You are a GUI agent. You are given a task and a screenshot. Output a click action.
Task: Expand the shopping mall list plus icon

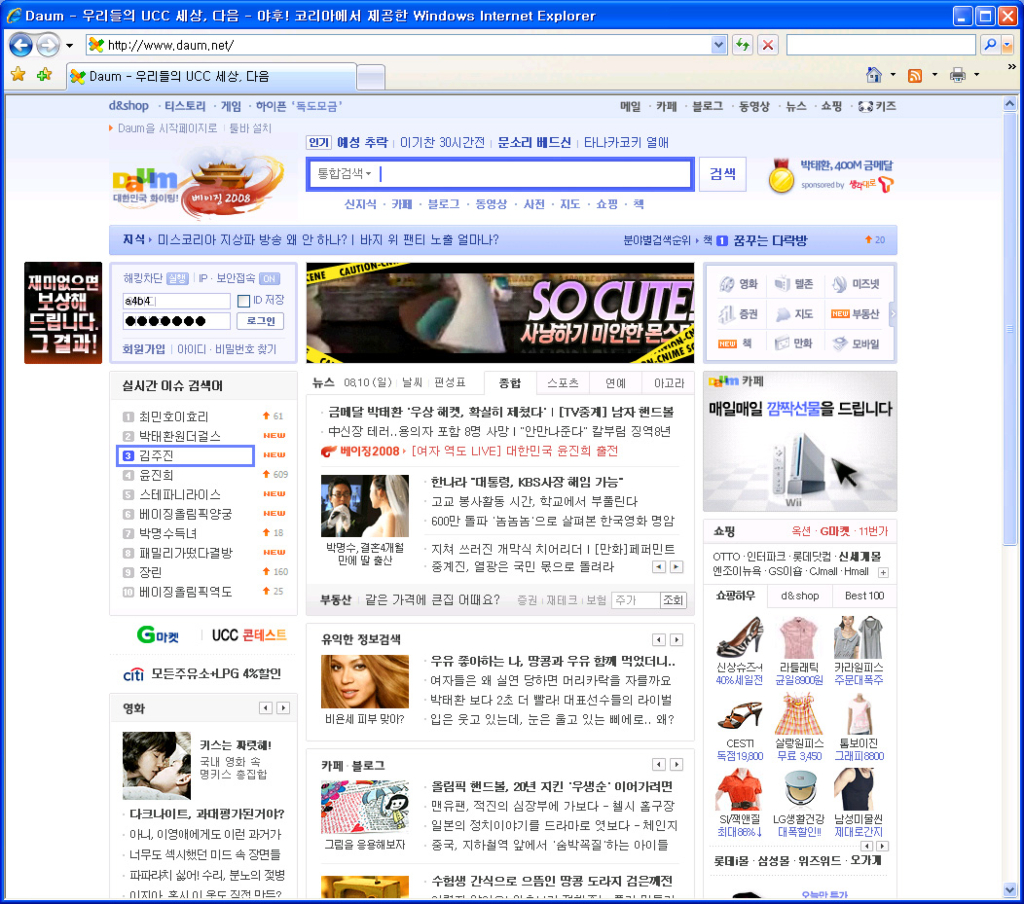pyautogui.click(x=883, y=573)
